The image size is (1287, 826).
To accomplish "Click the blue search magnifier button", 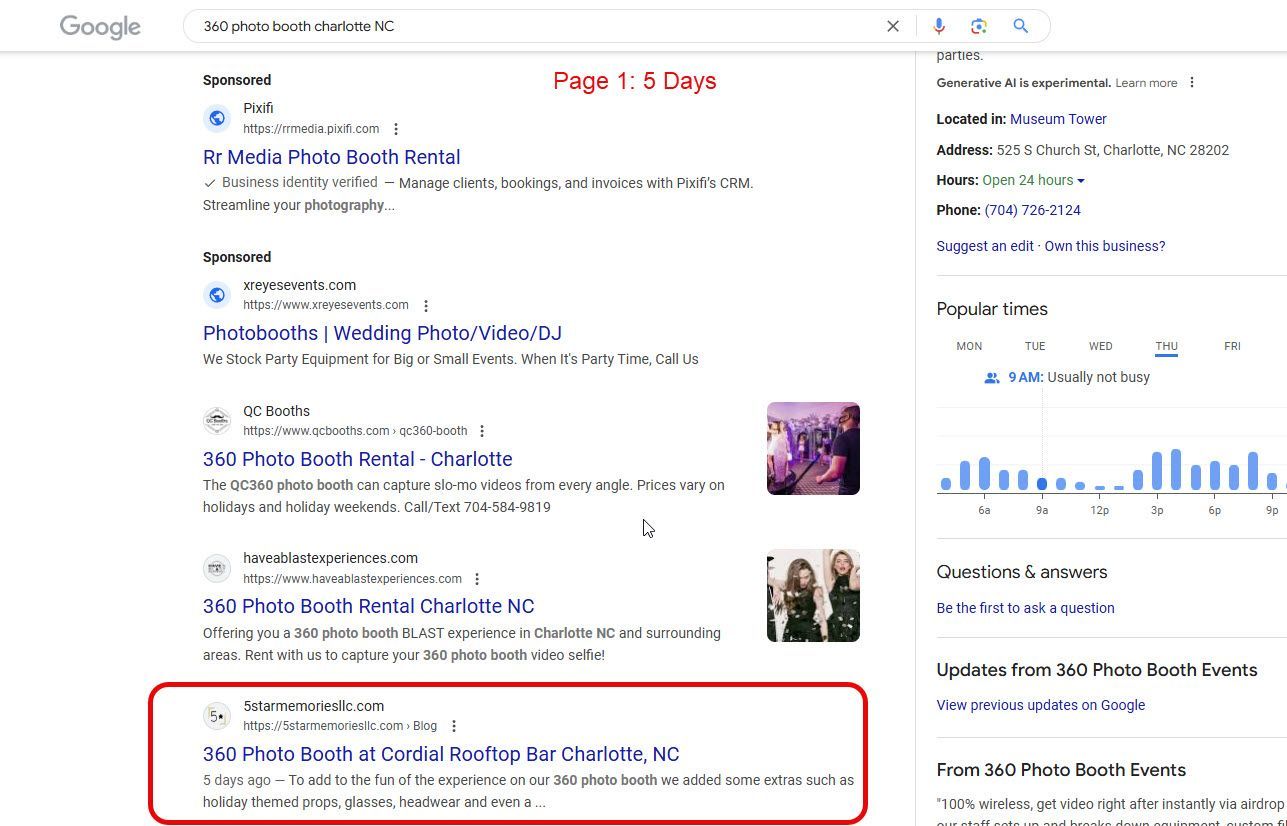I will (x=1021, y=26).
